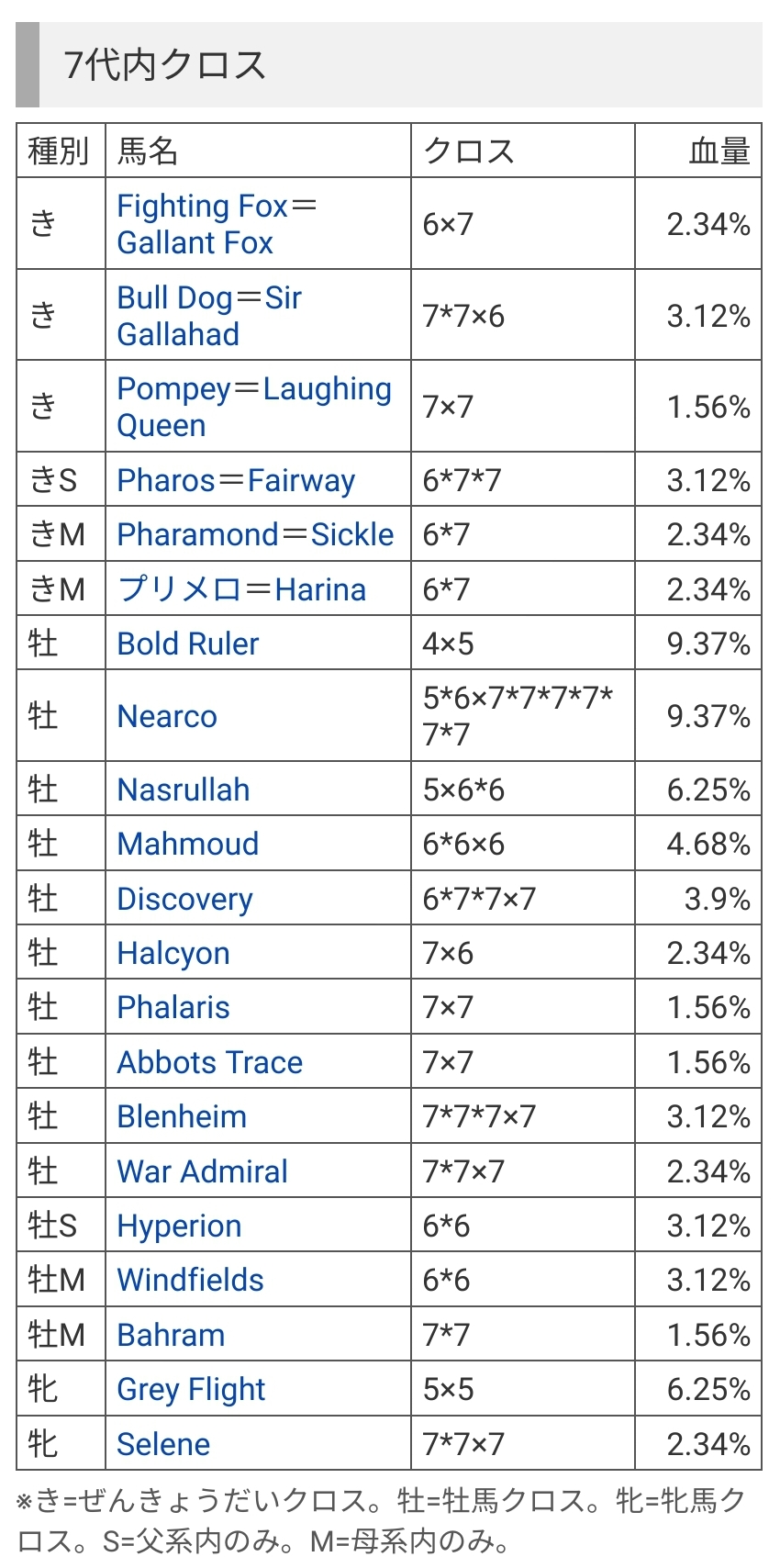780x1568 pixels.
Task: Click the Abbots Trace link
Action: [x=210, y=1062]
